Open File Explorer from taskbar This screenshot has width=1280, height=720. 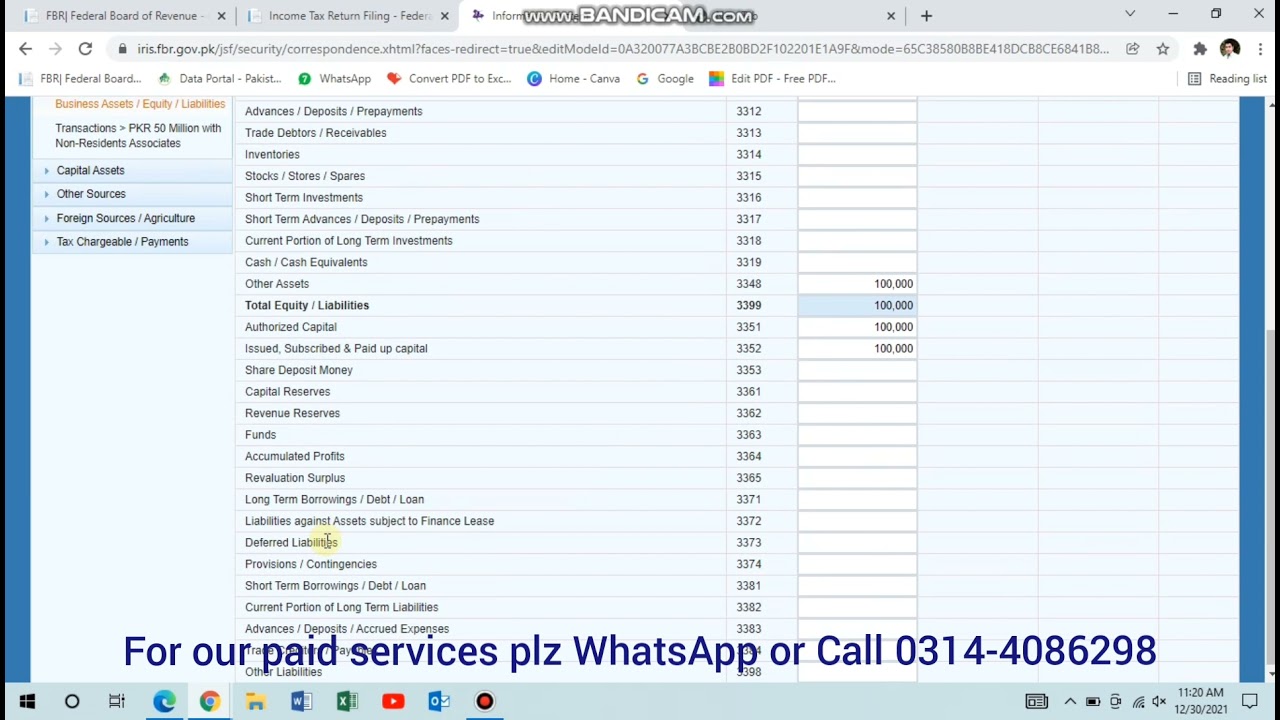click(x=255, y=702)
